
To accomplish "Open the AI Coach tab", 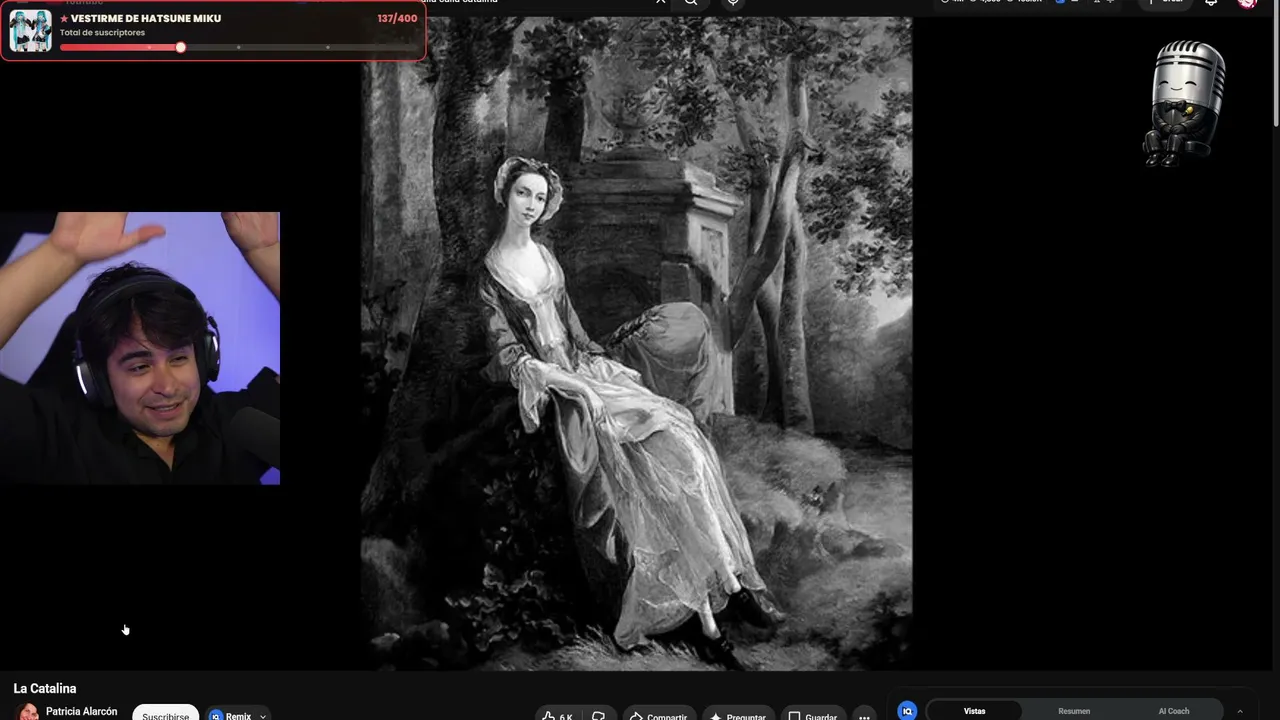I will 1174,711.
